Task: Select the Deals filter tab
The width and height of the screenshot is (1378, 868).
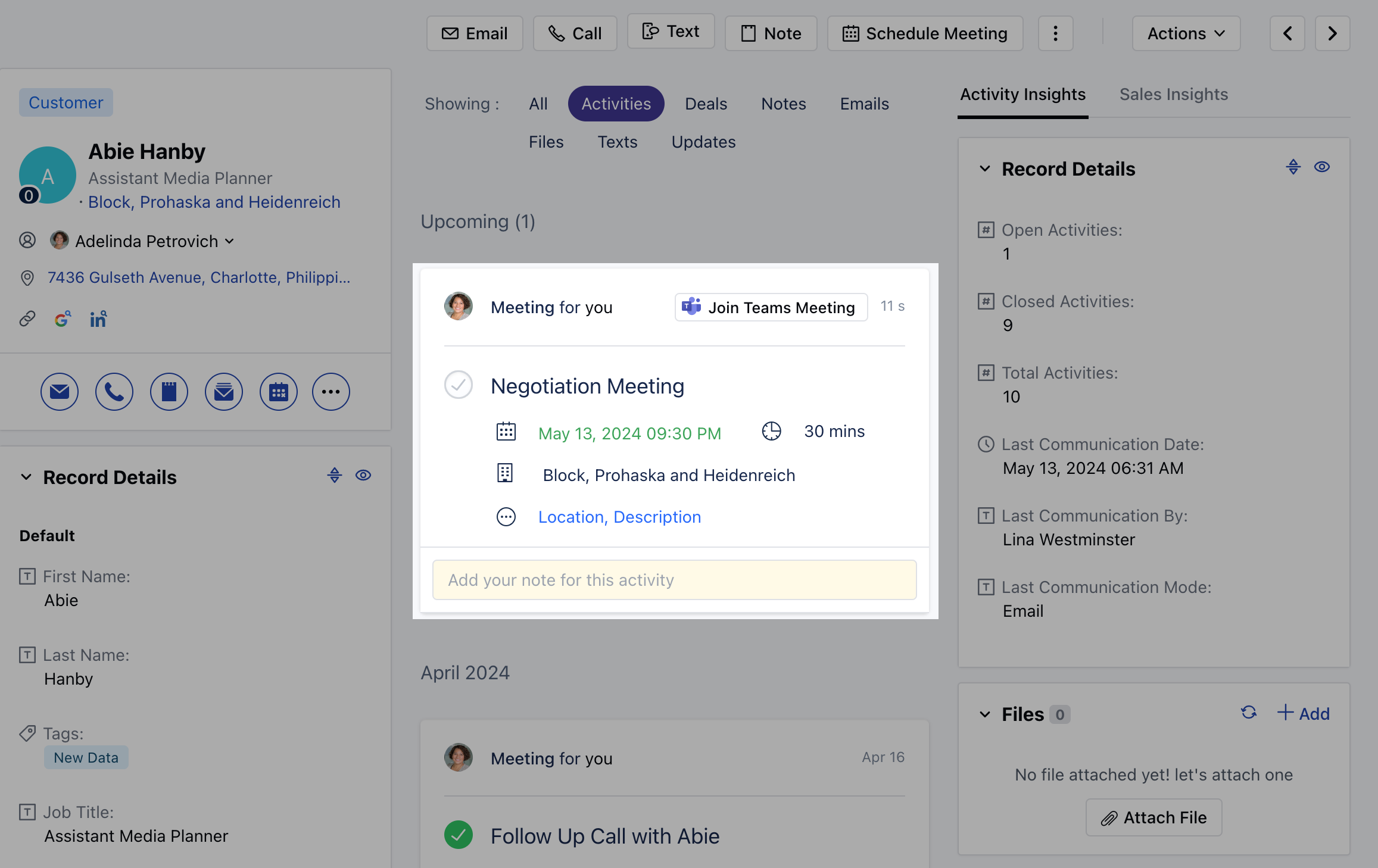Action: point(706,103)
